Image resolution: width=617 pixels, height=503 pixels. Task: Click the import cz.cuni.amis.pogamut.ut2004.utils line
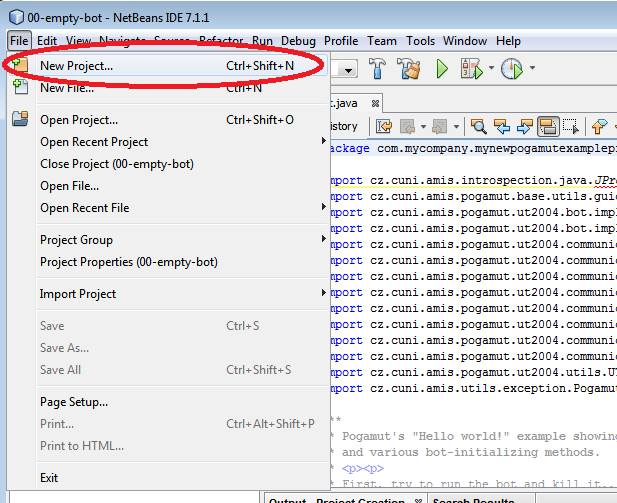click(473, 372)
